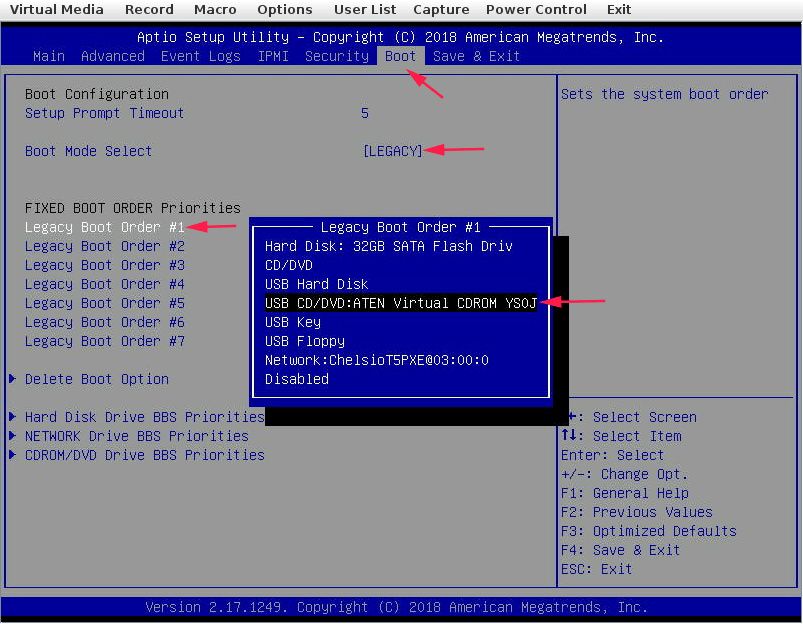Click the Exit menu item

(619, 9)
